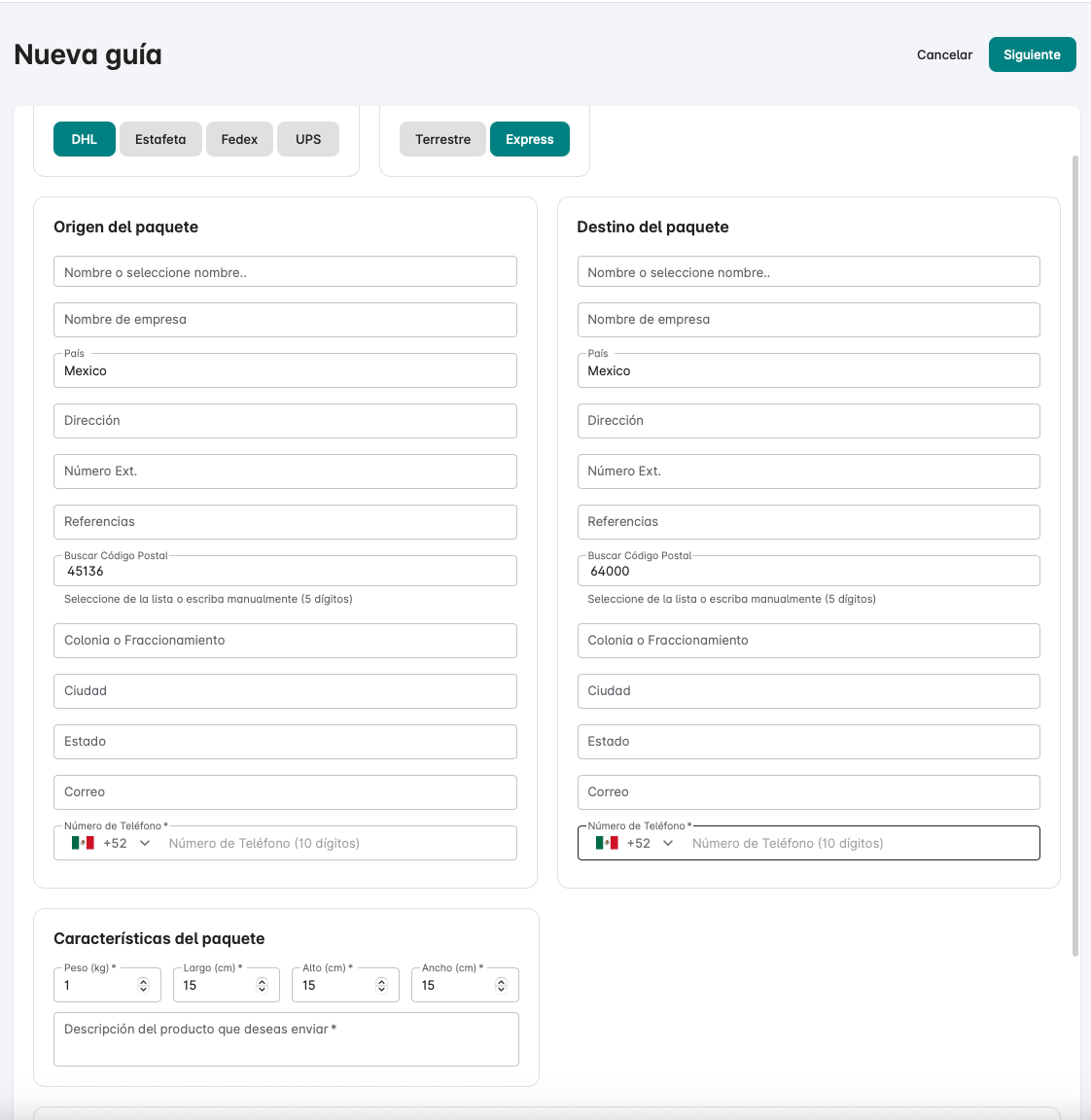1091x1120 pixels.
Task: Select the Fedex carrier tab
Action: coord(239,139)
